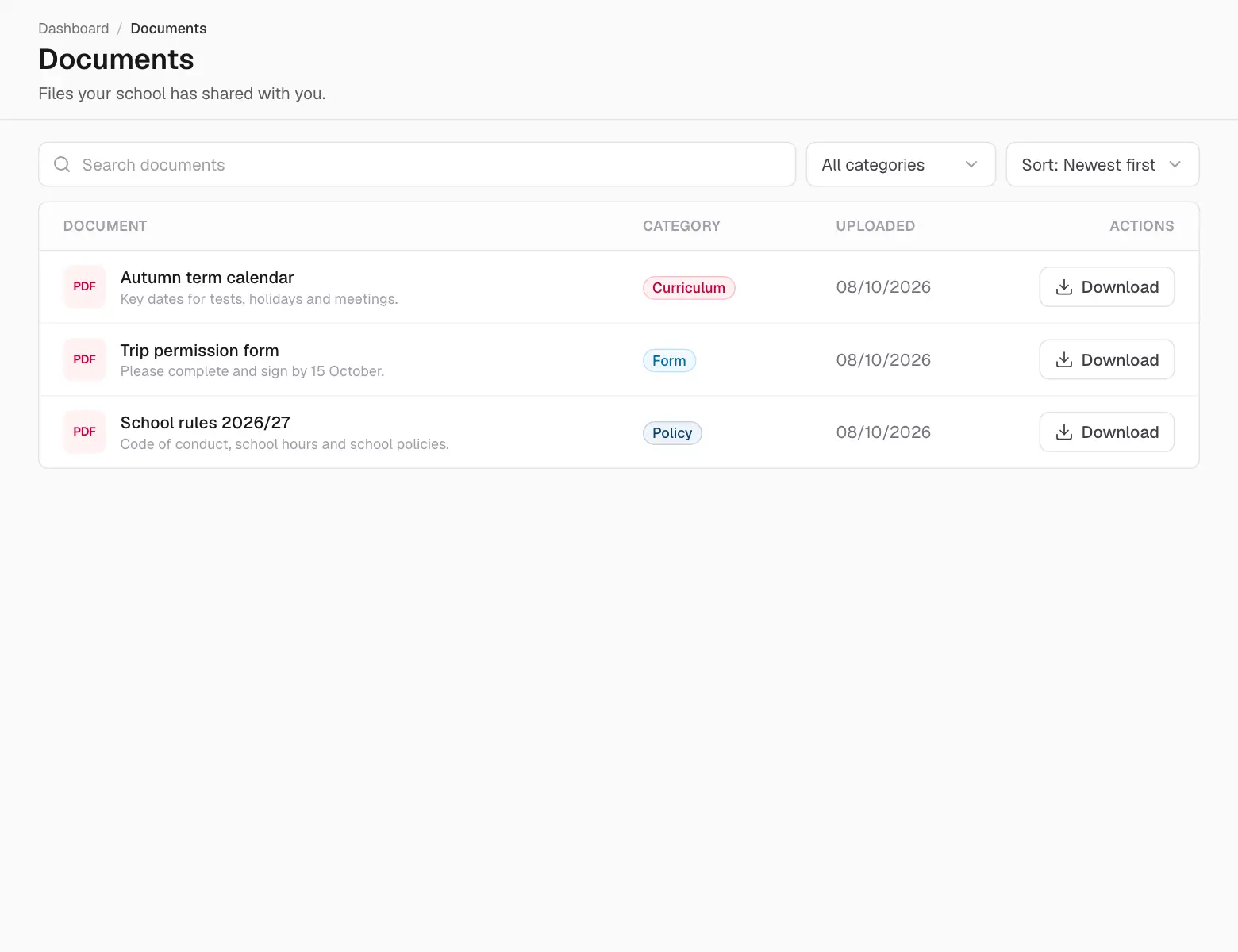
Task: Click the ACTIONS column header
Action: (x=1142, y=226)
